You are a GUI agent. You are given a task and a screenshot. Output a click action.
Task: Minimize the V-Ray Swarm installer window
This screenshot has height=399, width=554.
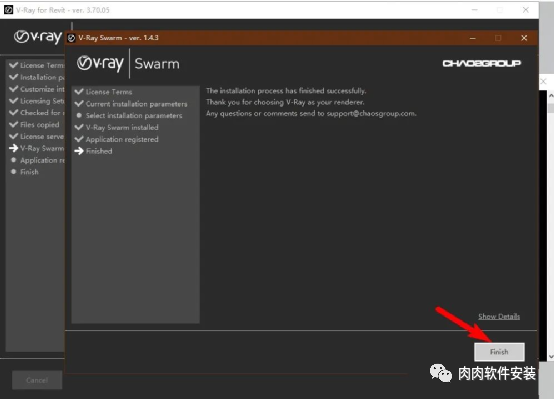473,38
